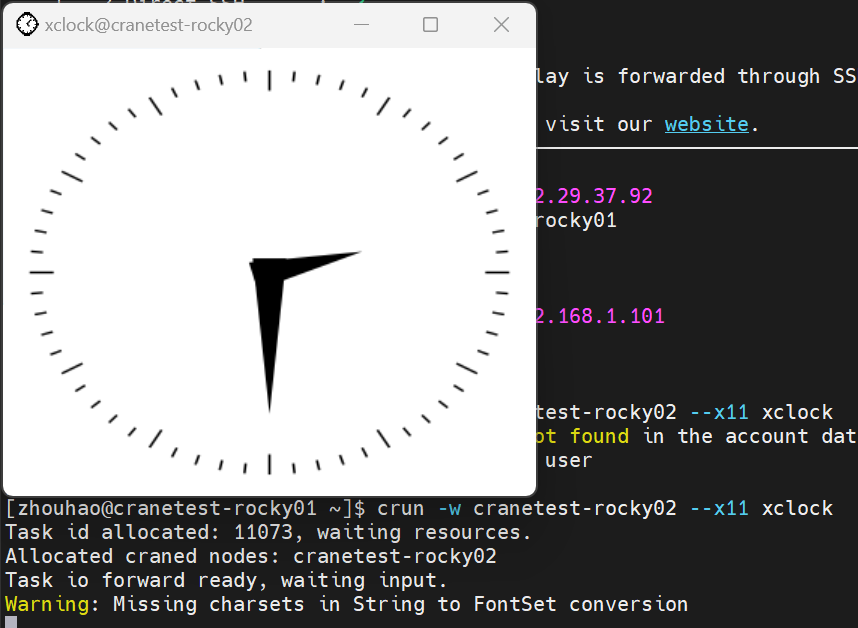Click the xclock app icon in title bar
The height and width of the screenshot is (628, 858).
tap(28, 25)
